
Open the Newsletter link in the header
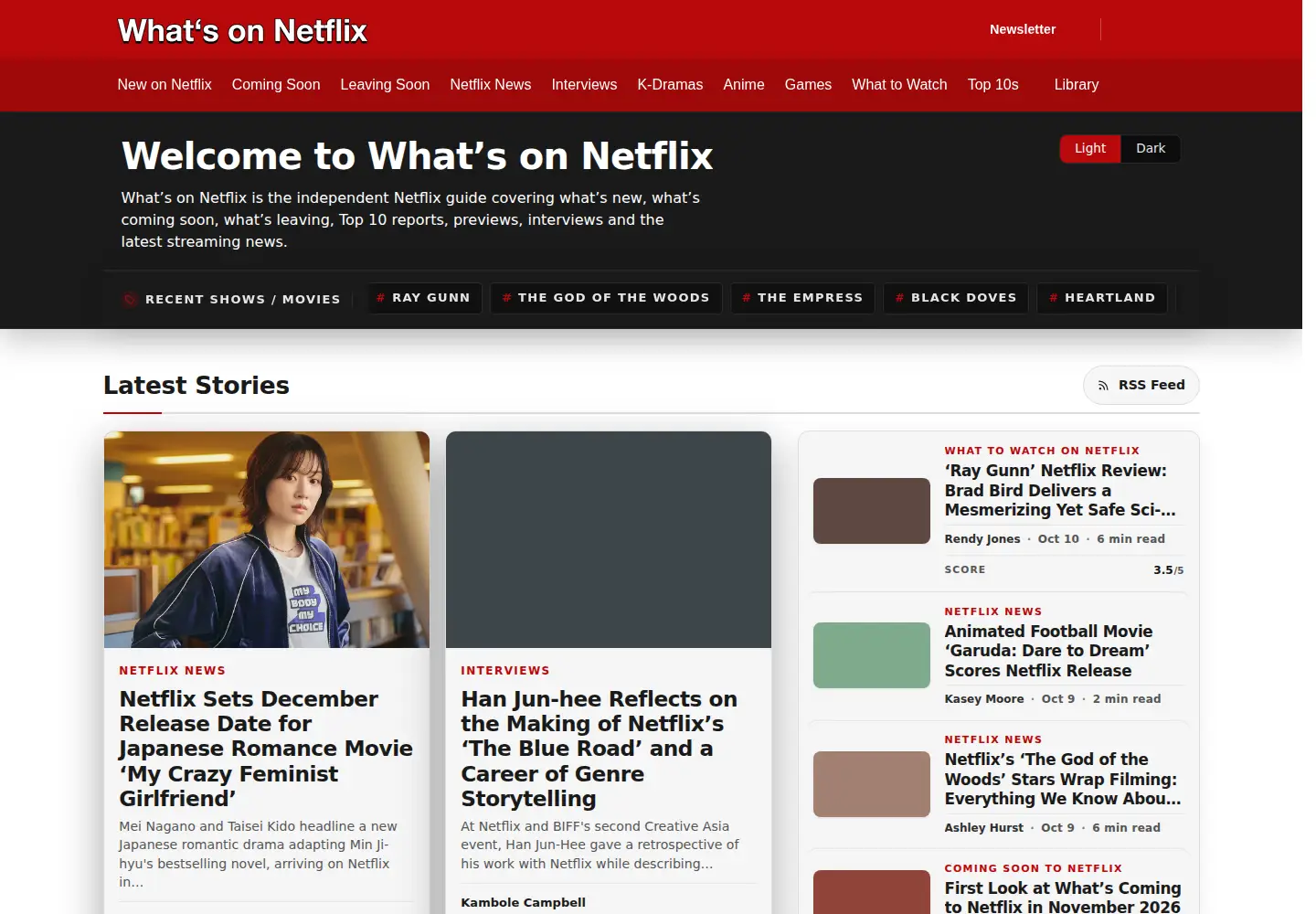tap(1023, 29)
